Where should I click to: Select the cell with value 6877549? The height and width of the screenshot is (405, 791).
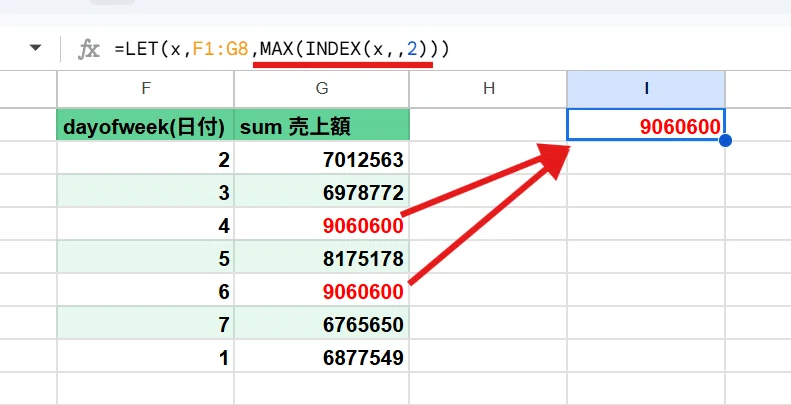[322, 356]
